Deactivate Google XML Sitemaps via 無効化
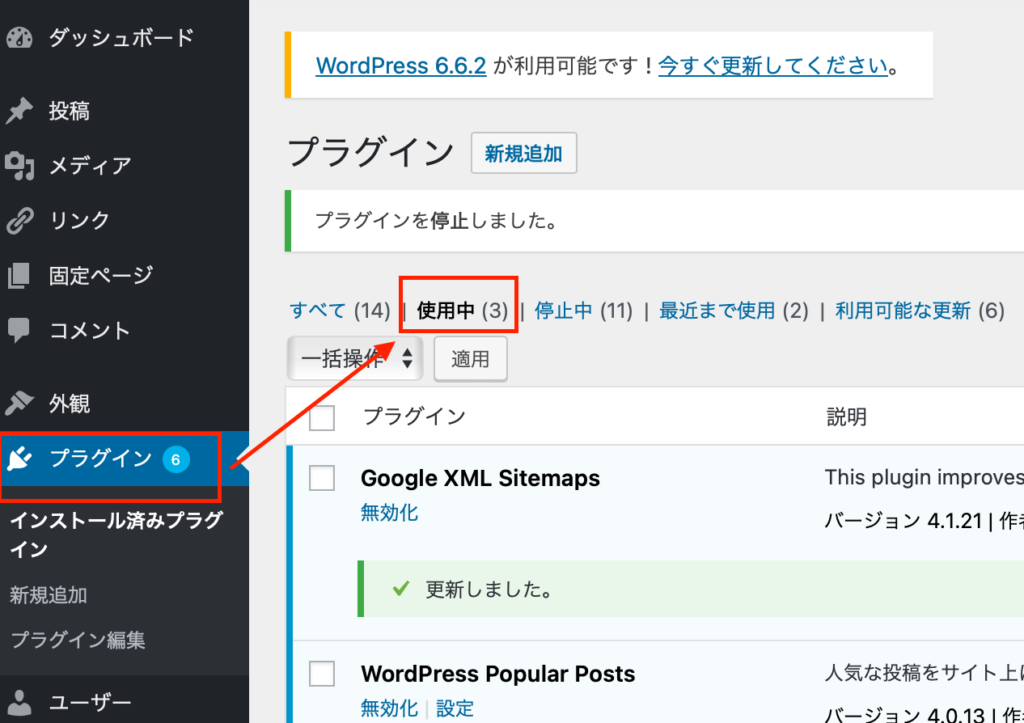This screenshot has height=723, width=1024. pyautogui.click(x=389, y=513)
